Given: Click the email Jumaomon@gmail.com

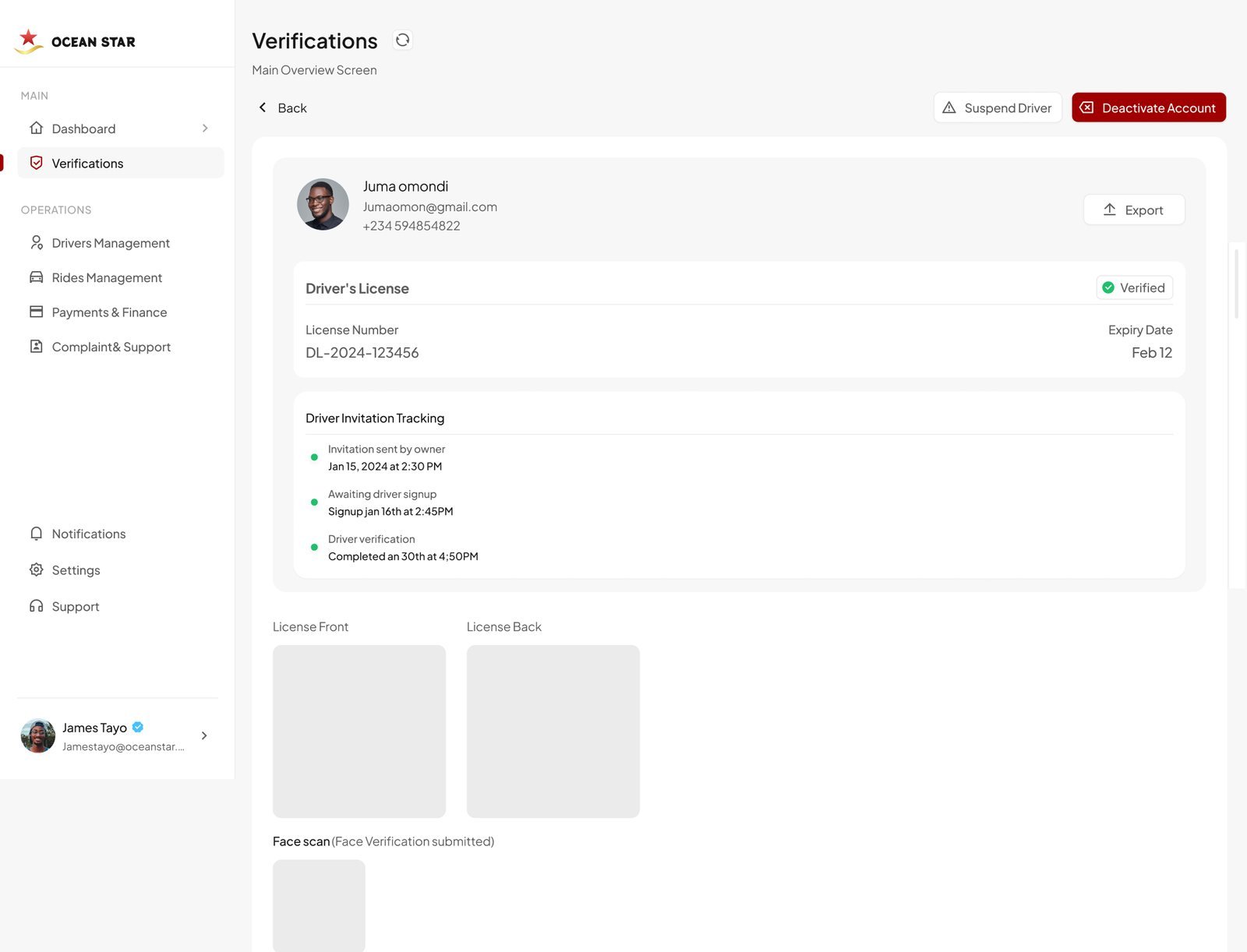Looking at the screenshot, I should pos(430,206).
